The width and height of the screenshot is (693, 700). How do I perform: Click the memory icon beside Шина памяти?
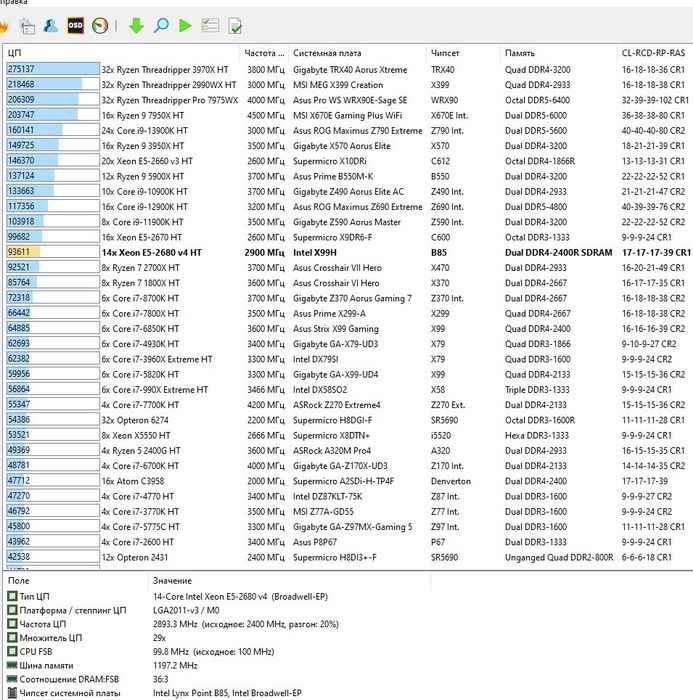click(12, 665)
